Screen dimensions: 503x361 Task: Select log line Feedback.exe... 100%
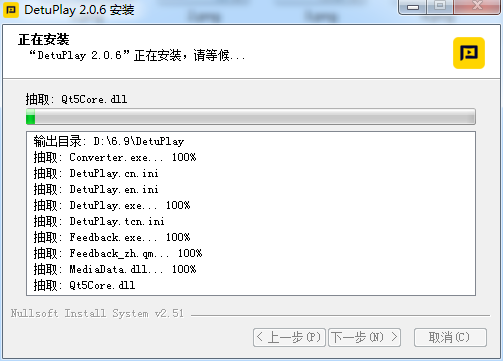(112, 237)
